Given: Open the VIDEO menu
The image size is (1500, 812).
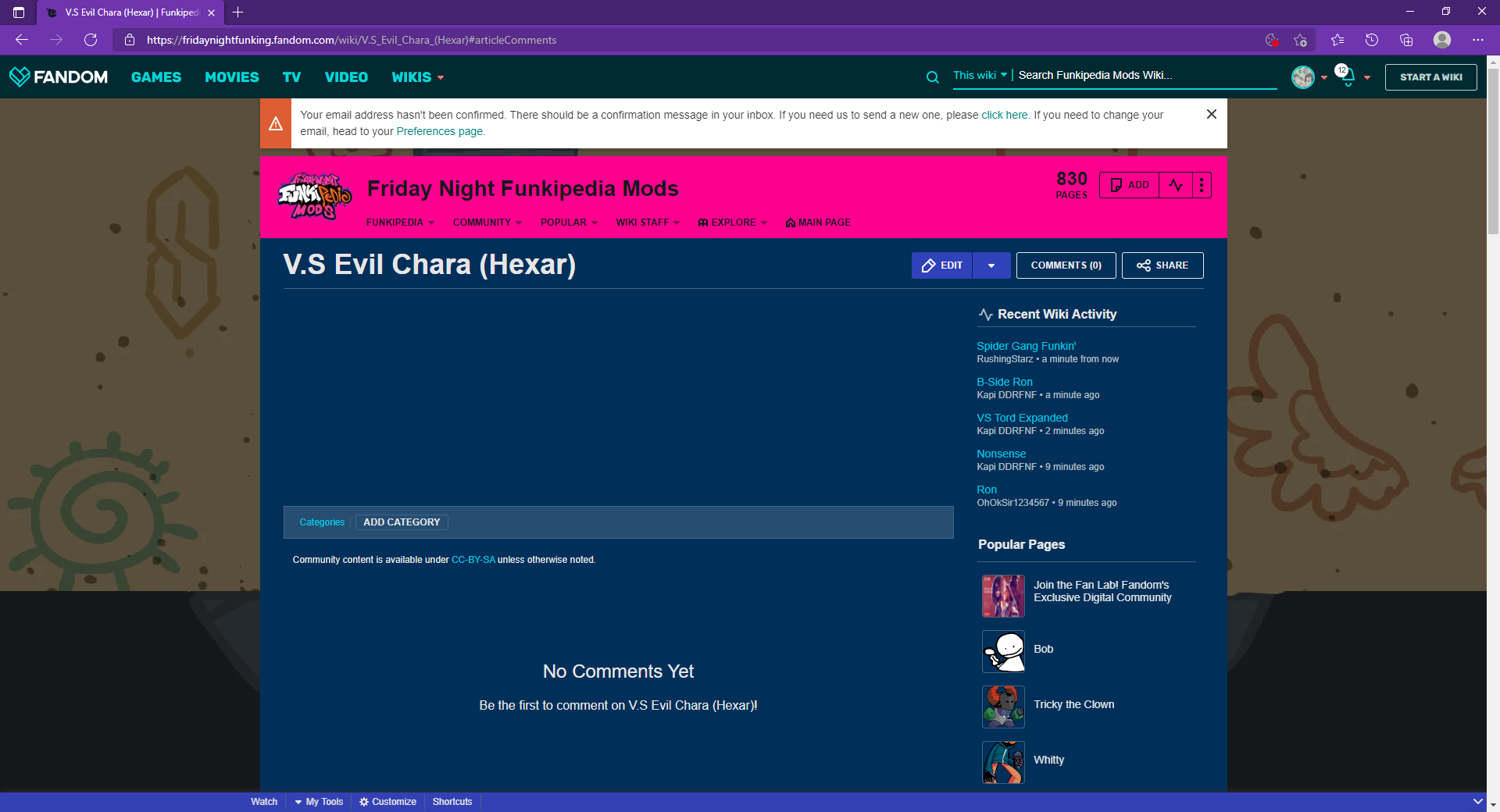Looking at the screenshot, I should (346, 77).
